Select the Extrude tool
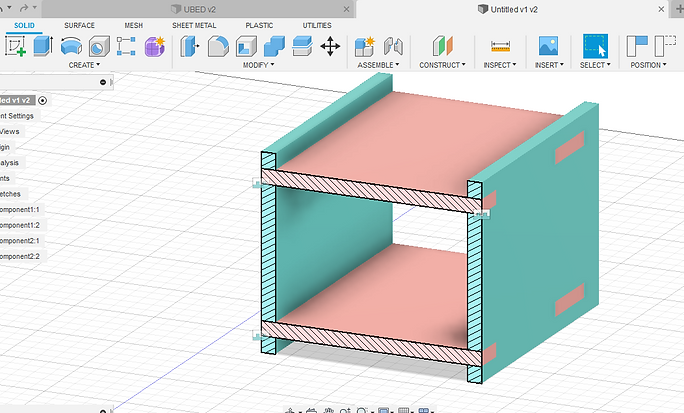The width and height of the screenshot is (684, 413). 44,46
